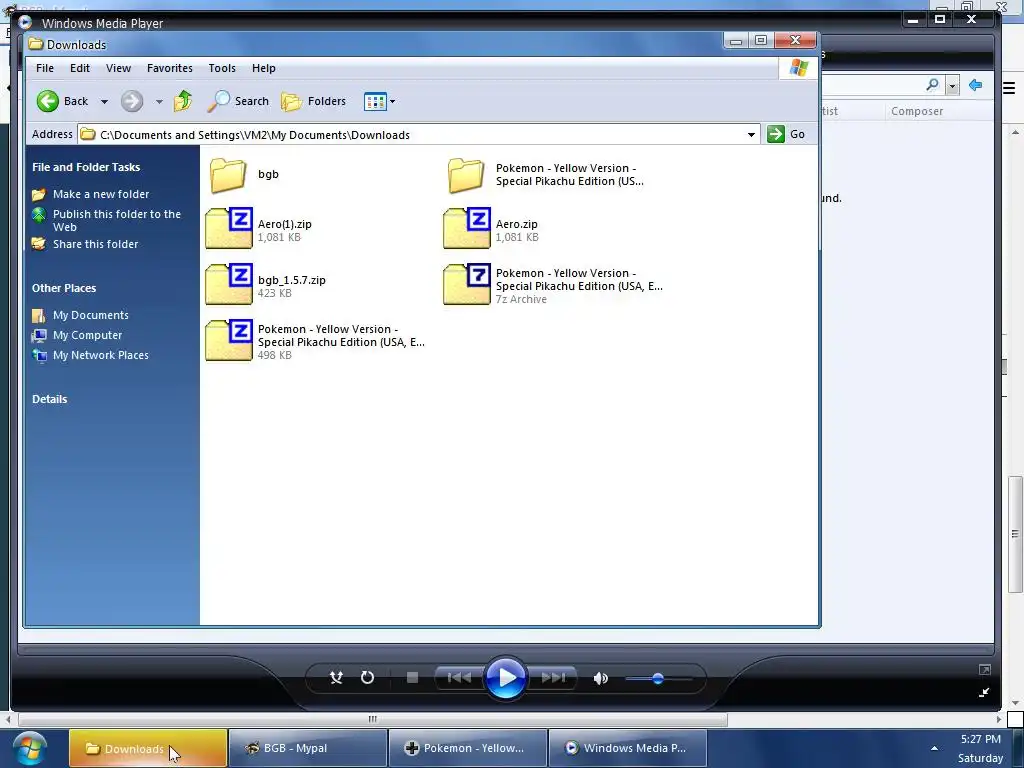Click the Address path input field
This screenshot has height=768, width=1024.
418,135
